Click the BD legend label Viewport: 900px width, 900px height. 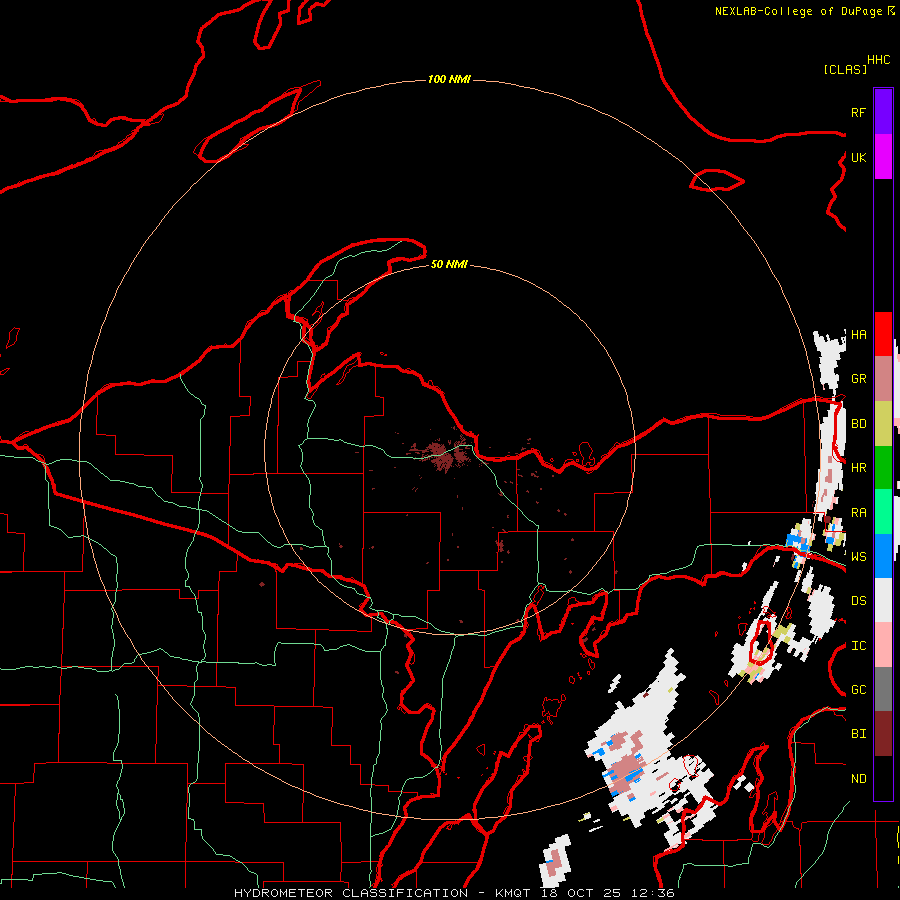tap(858, 424)
